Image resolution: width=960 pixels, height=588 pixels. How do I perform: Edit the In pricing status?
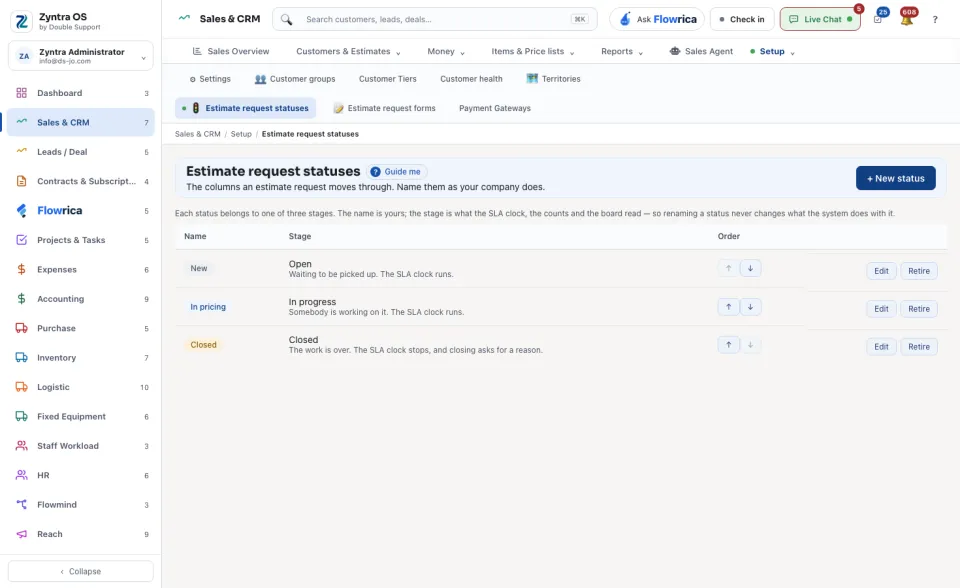click(881, 309)
